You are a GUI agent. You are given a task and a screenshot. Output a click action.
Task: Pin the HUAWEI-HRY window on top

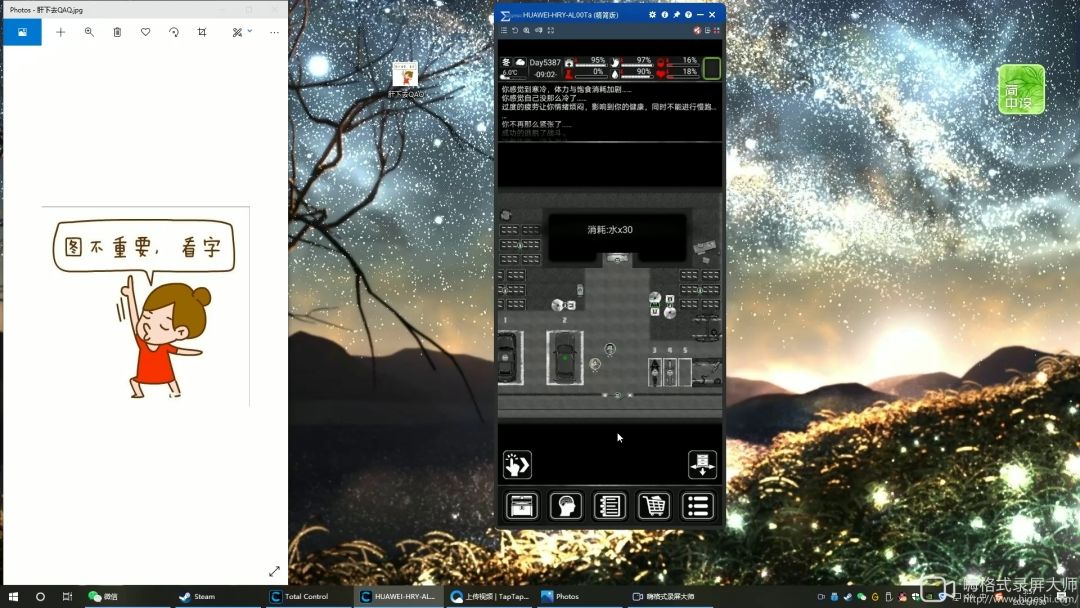pos(676,14)
